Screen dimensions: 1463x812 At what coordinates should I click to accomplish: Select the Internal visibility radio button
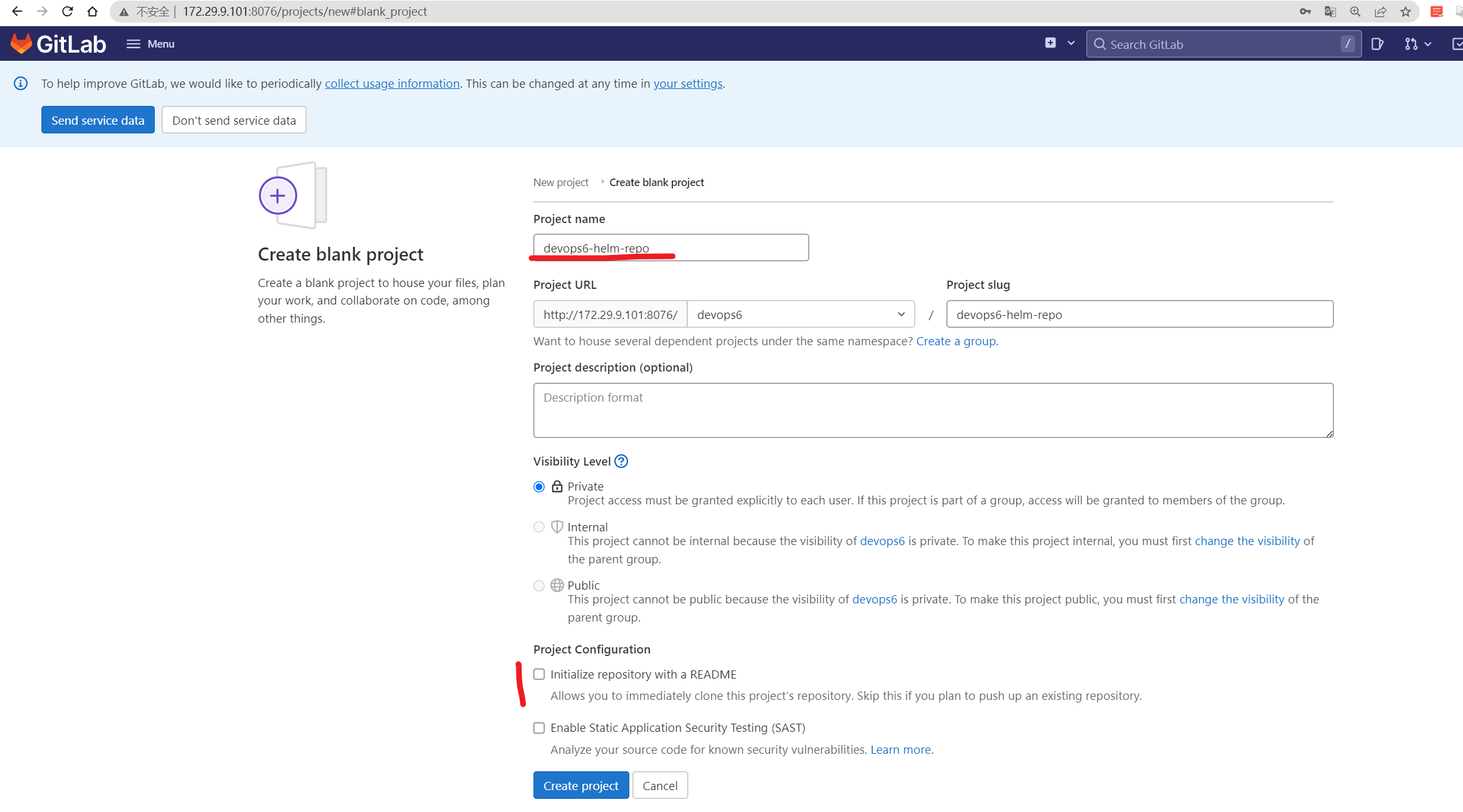pos(539,527)
